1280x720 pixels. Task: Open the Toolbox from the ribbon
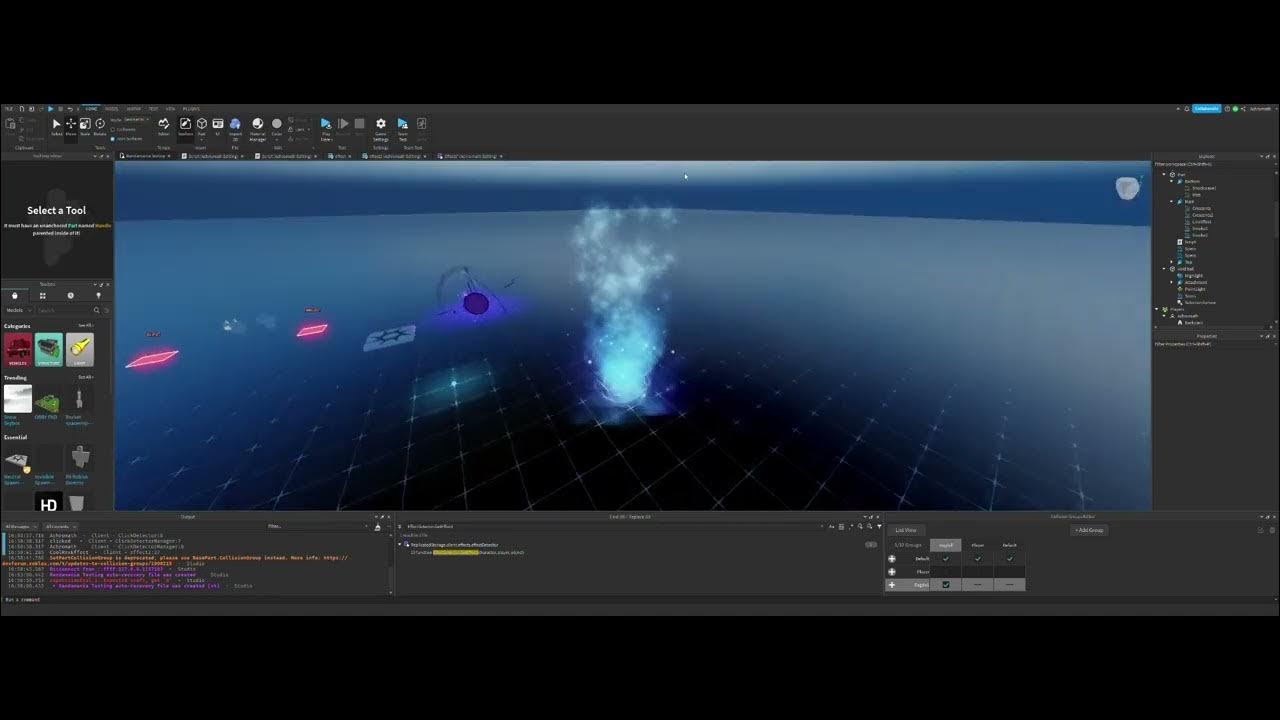tap(186, 126)
